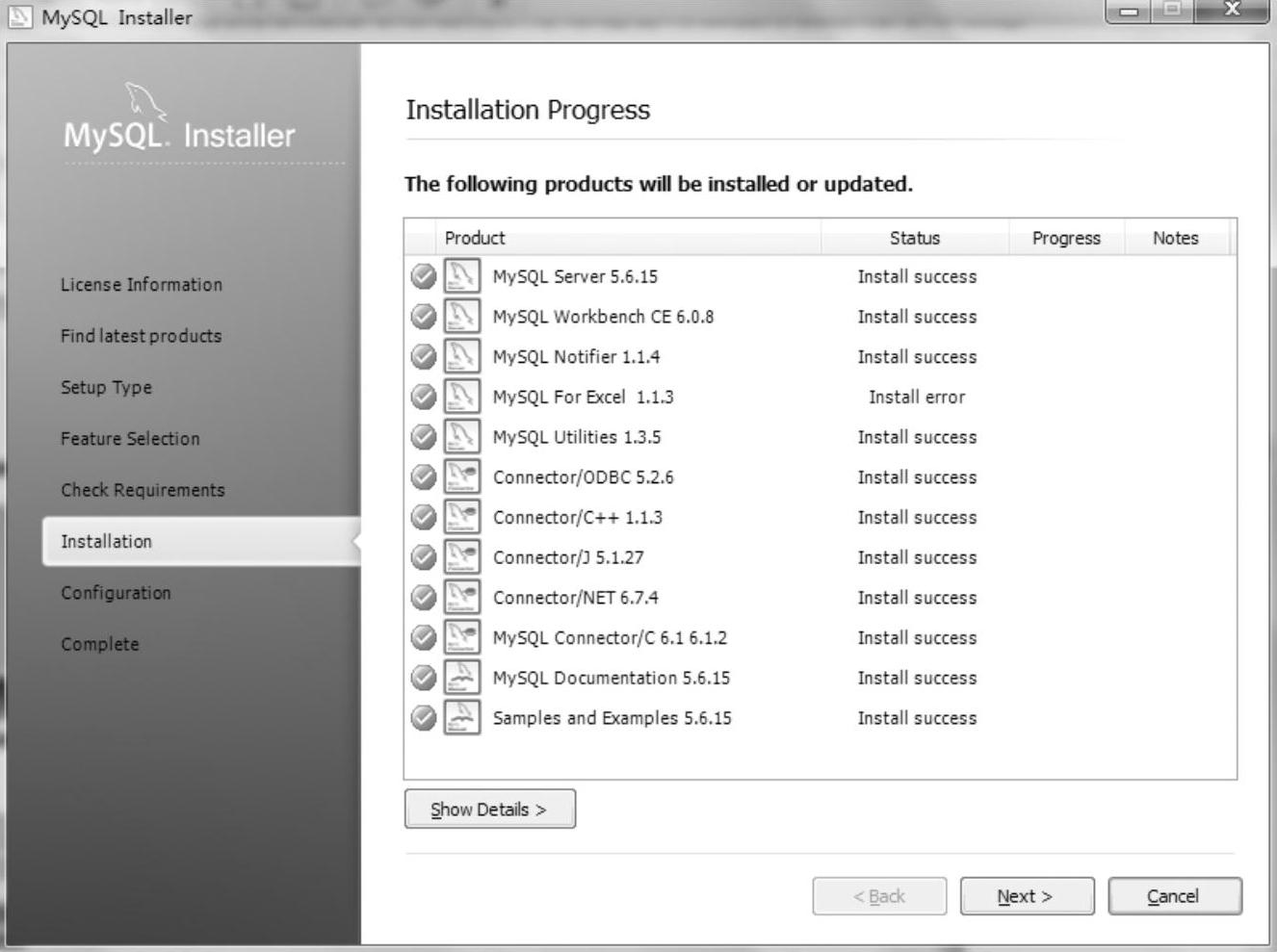
Task: Click the Cancel button
Action: [1175, 896]
